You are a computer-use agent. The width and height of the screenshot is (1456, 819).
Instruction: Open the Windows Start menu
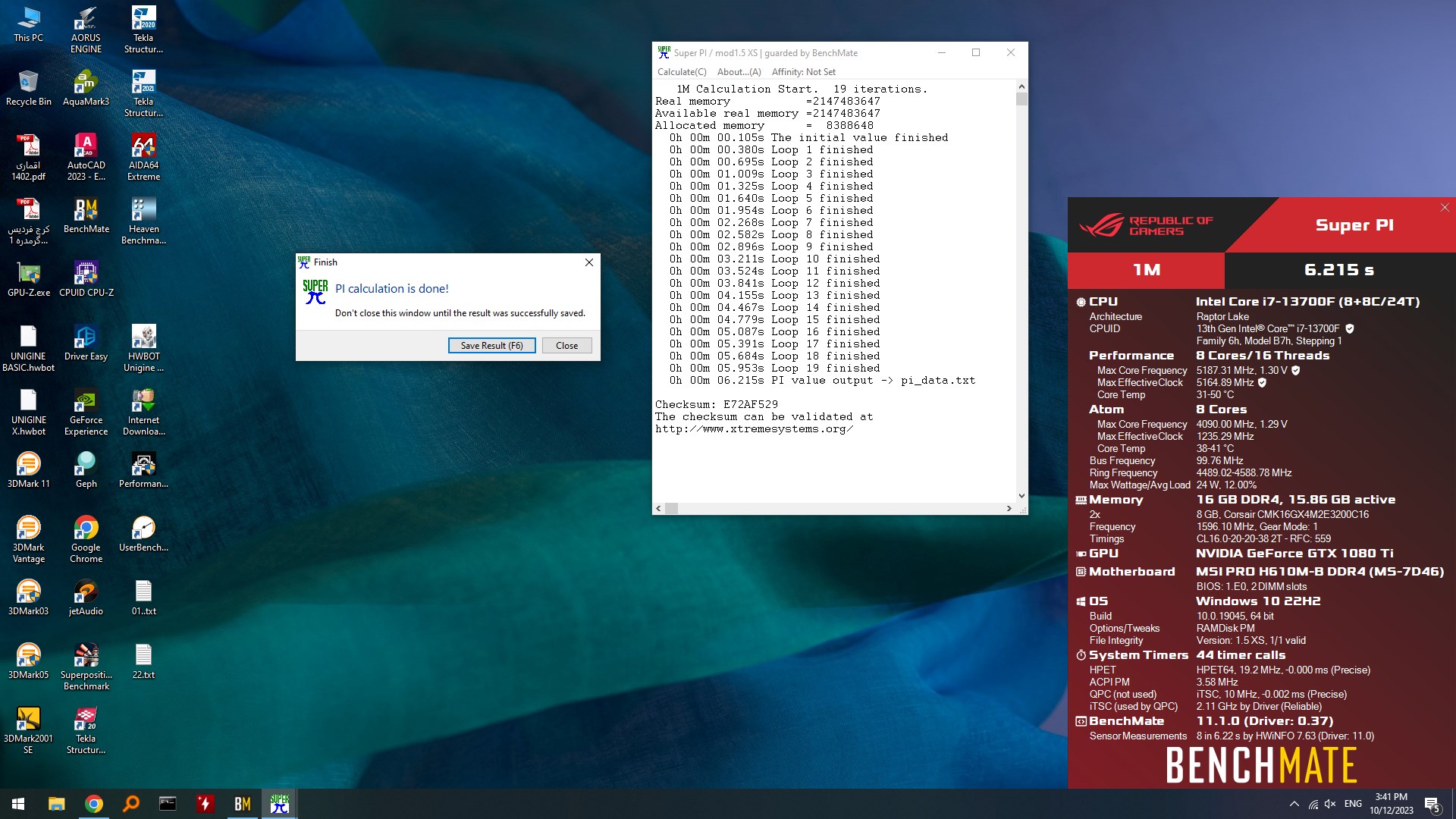18,804
